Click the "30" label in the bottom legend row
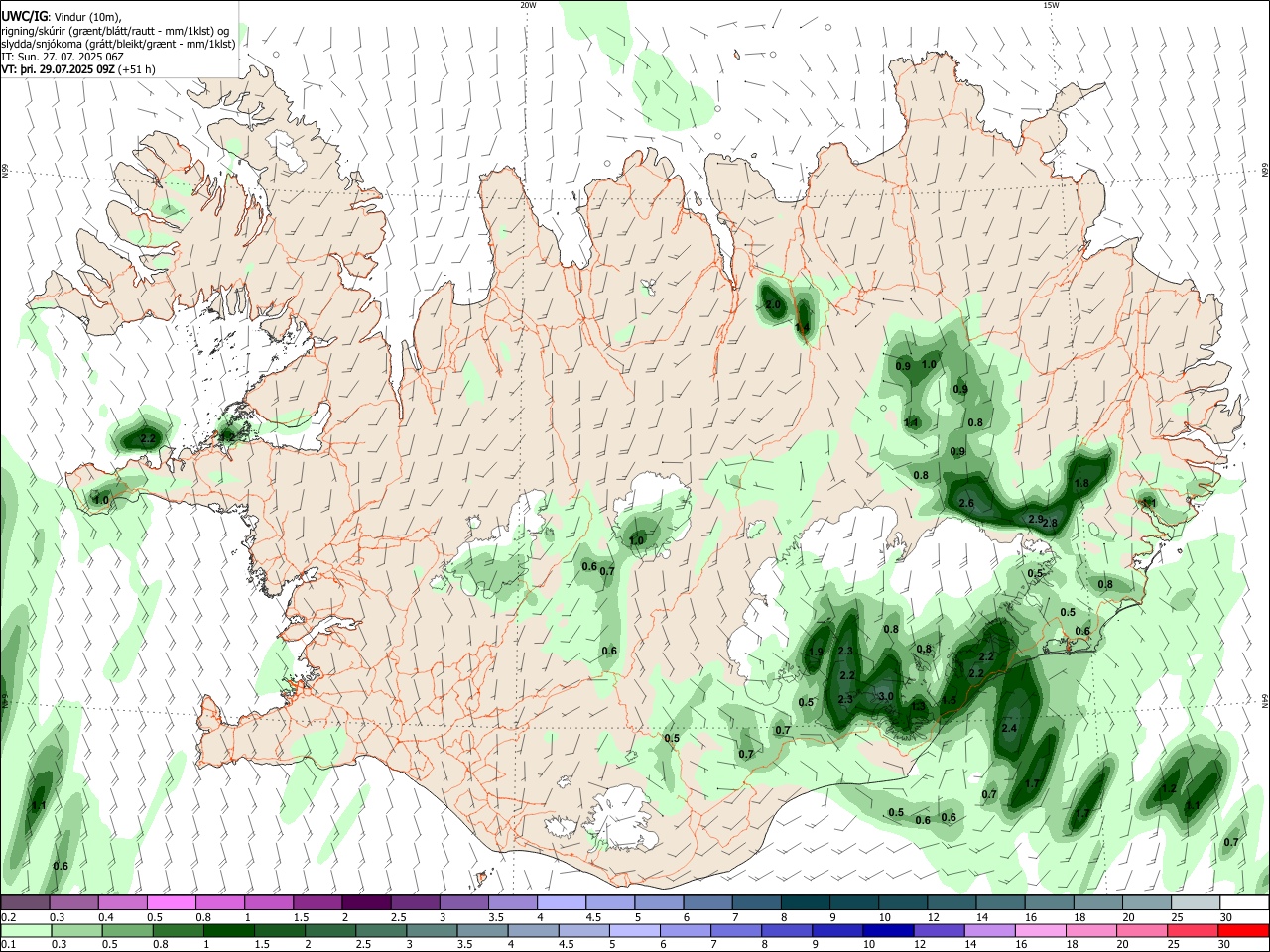This screenshot has width=1270, height=952. [x=1226, y=945]
